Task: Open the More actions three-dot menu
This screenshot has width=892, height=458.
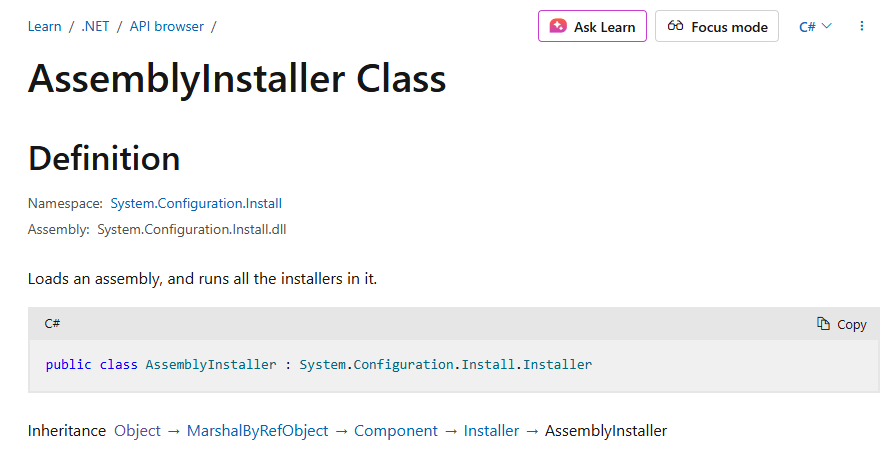Action: 862,26
